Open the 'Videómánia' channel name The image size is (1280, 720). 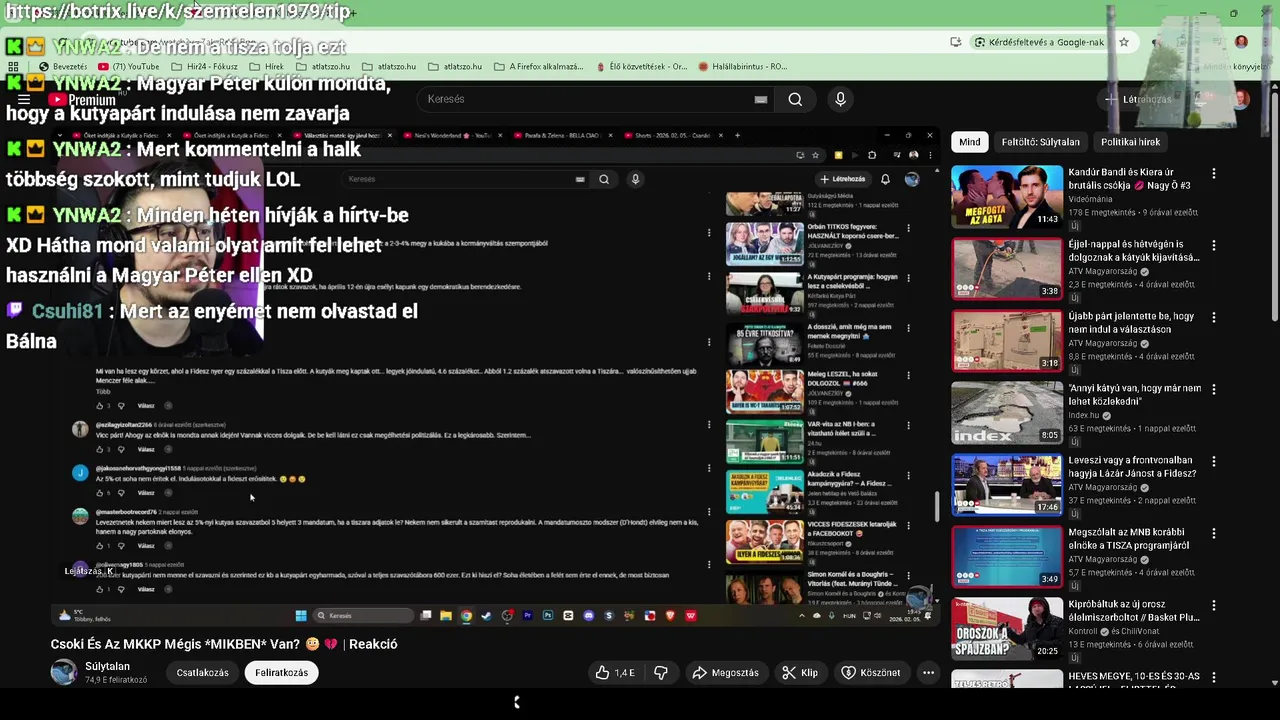(1090, 199)
